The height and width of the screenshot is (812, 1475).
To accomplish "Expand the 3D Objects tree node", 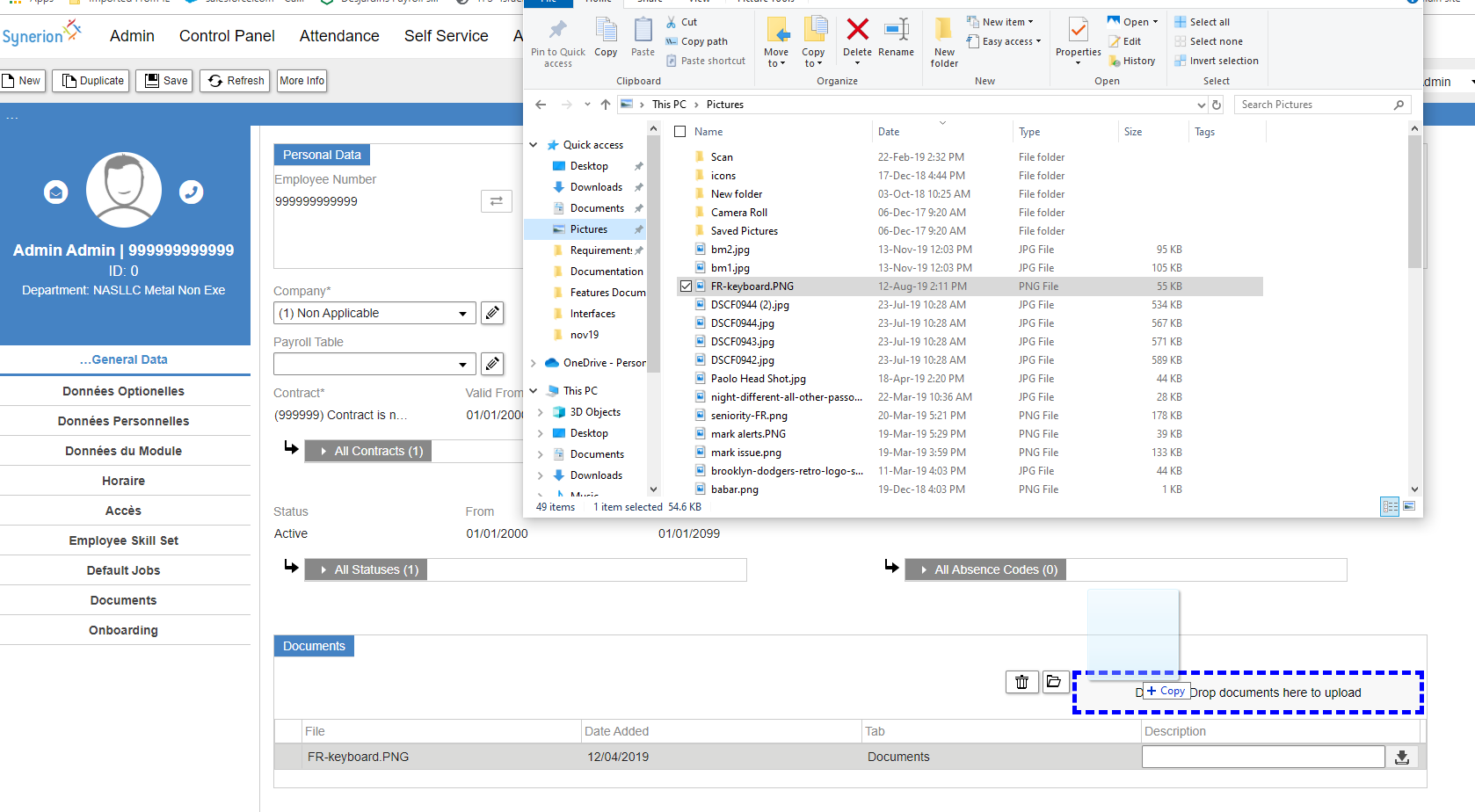I will point(541,412).
